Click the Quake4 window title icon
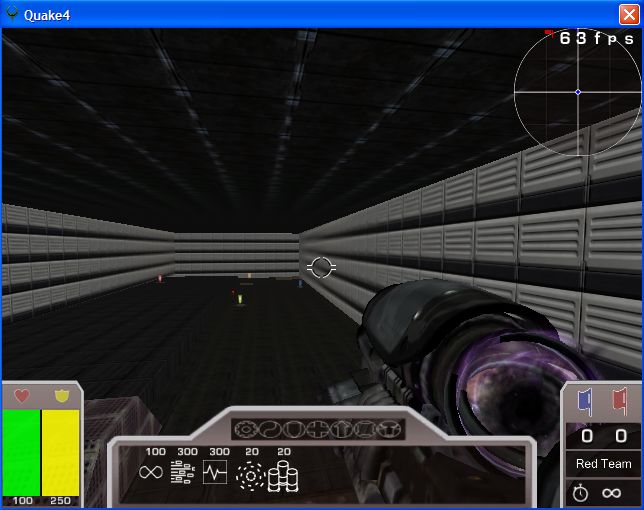 coord(12,14)
